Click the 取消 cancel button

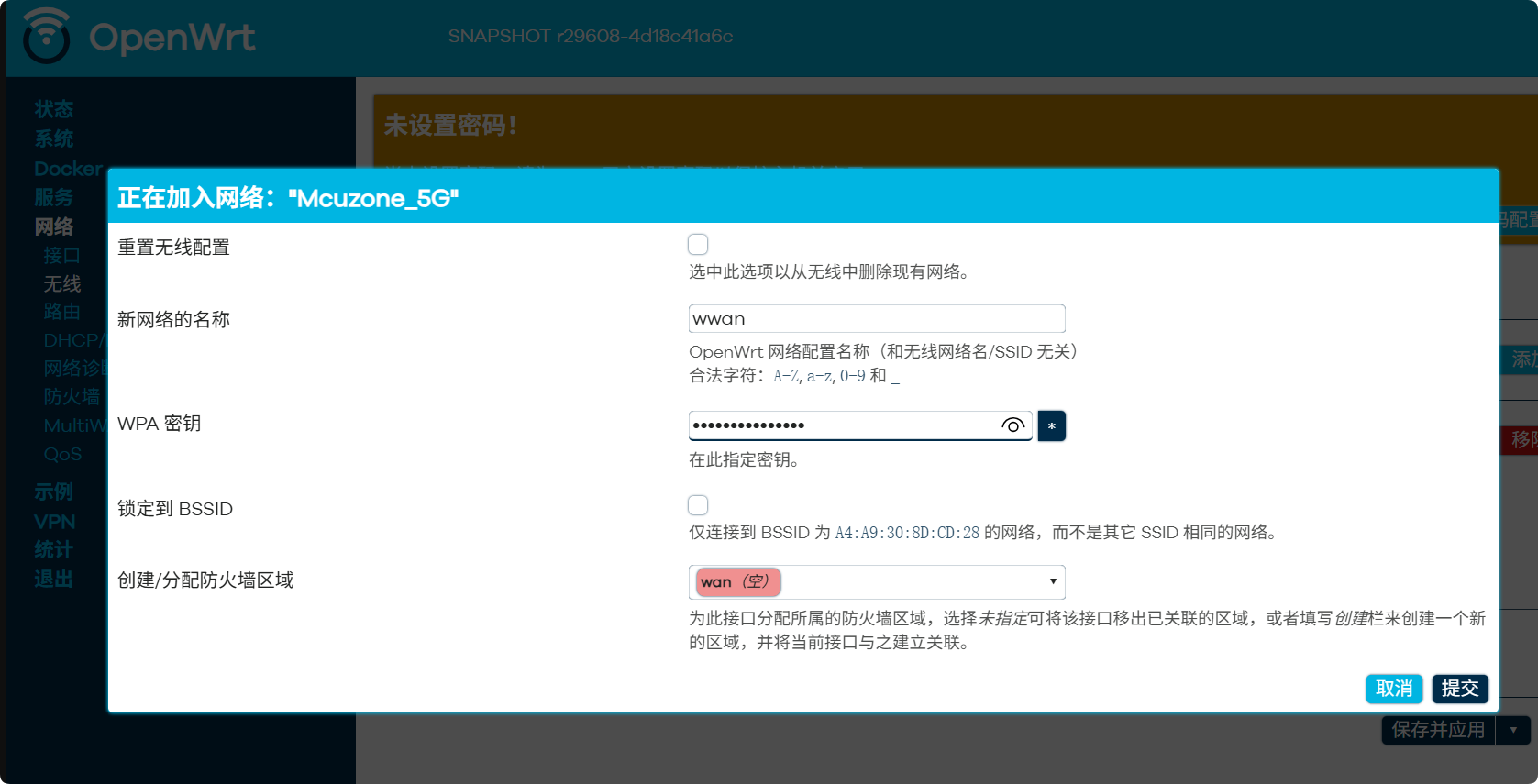1393,689
